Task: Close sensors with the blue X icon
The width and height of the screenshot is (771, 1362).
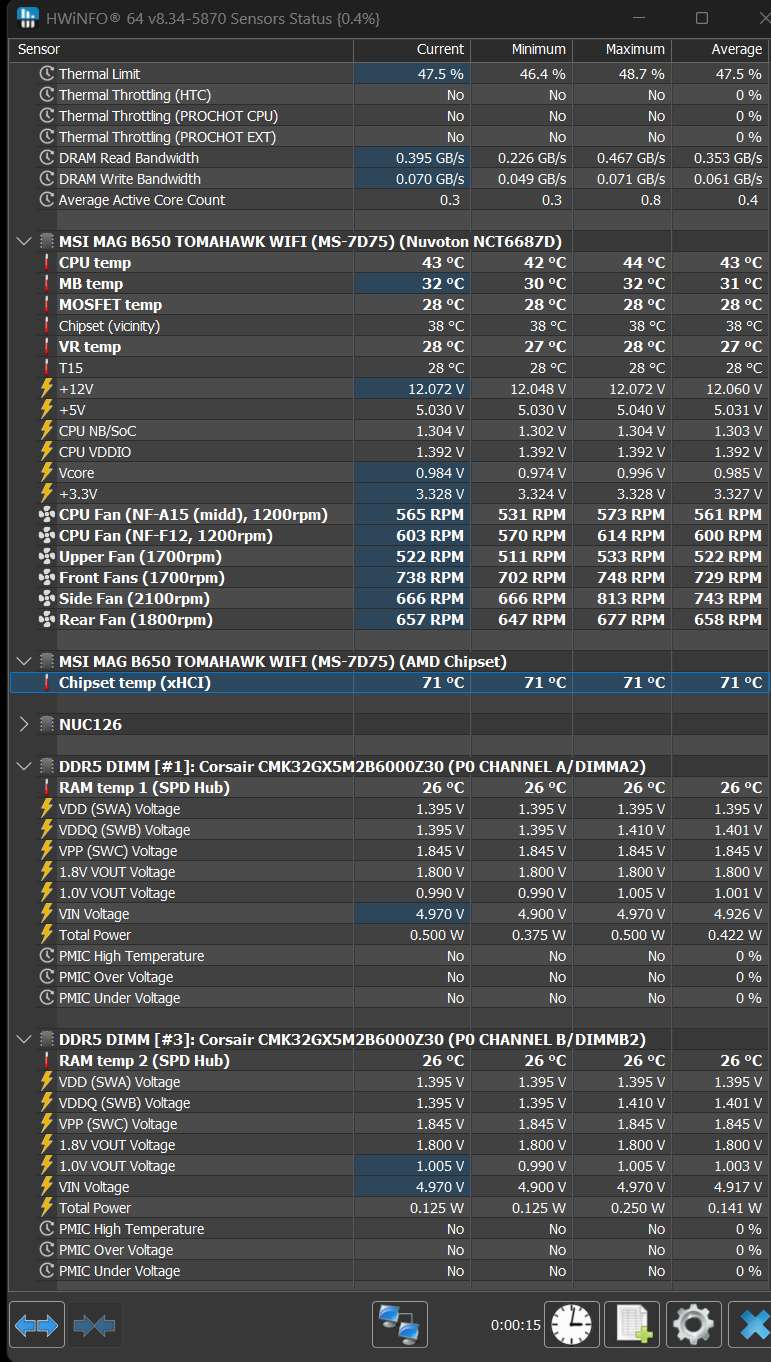Action: click(x=750, y=1325)
